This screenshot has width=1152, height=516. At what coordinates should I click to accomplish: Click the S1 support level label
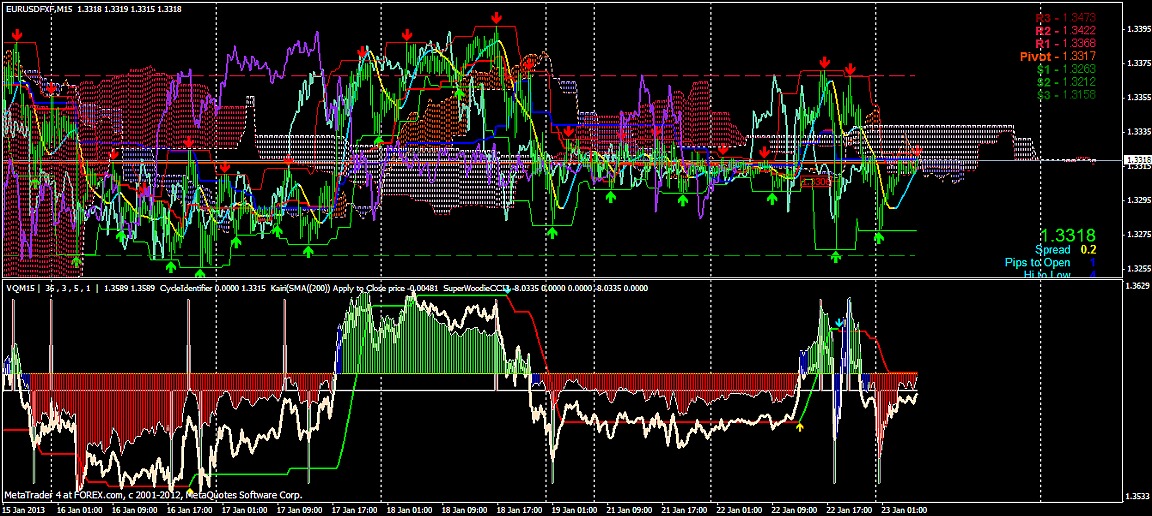[1066, 70]
